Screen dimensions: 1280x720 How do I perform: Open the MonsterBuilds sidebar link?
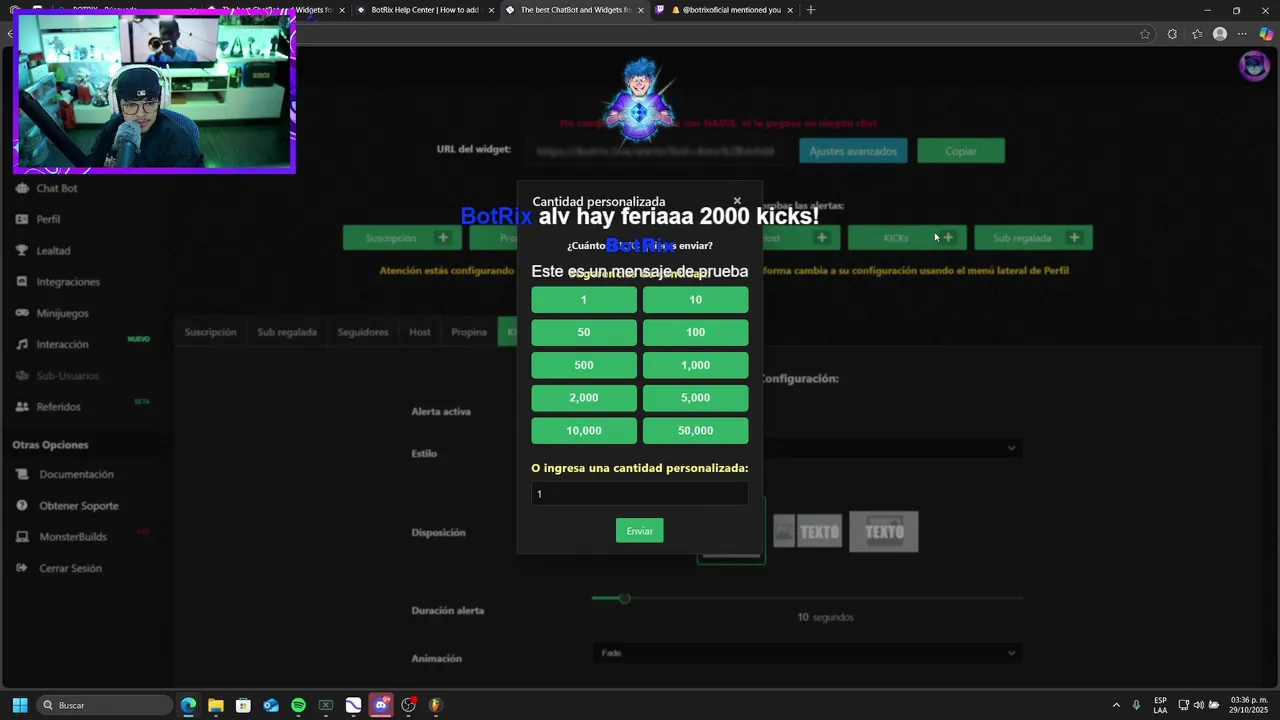[x=72, y=537]
